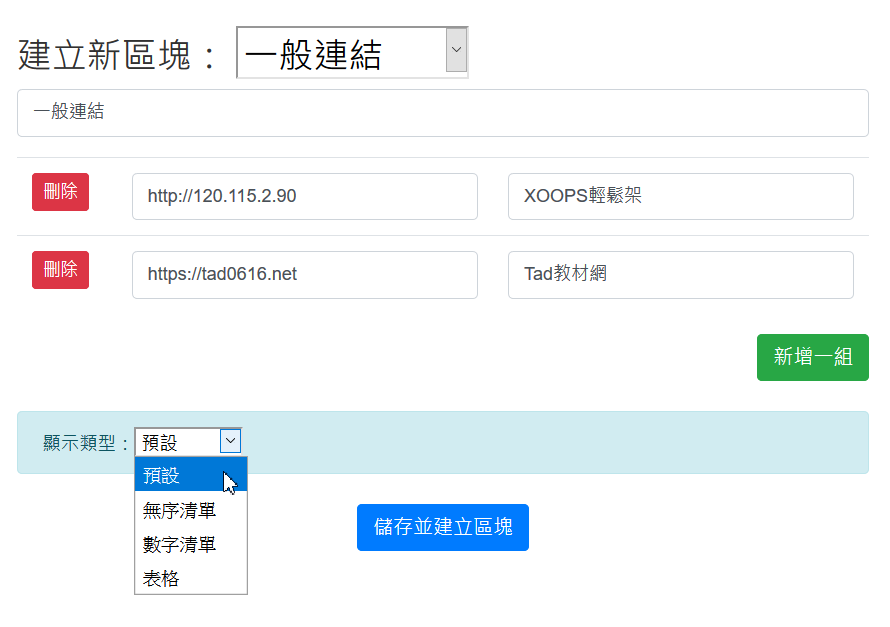The image size is (890, 627).
Task: Click the XOOPS輕鬆架 name field
Action: [680, 196]
